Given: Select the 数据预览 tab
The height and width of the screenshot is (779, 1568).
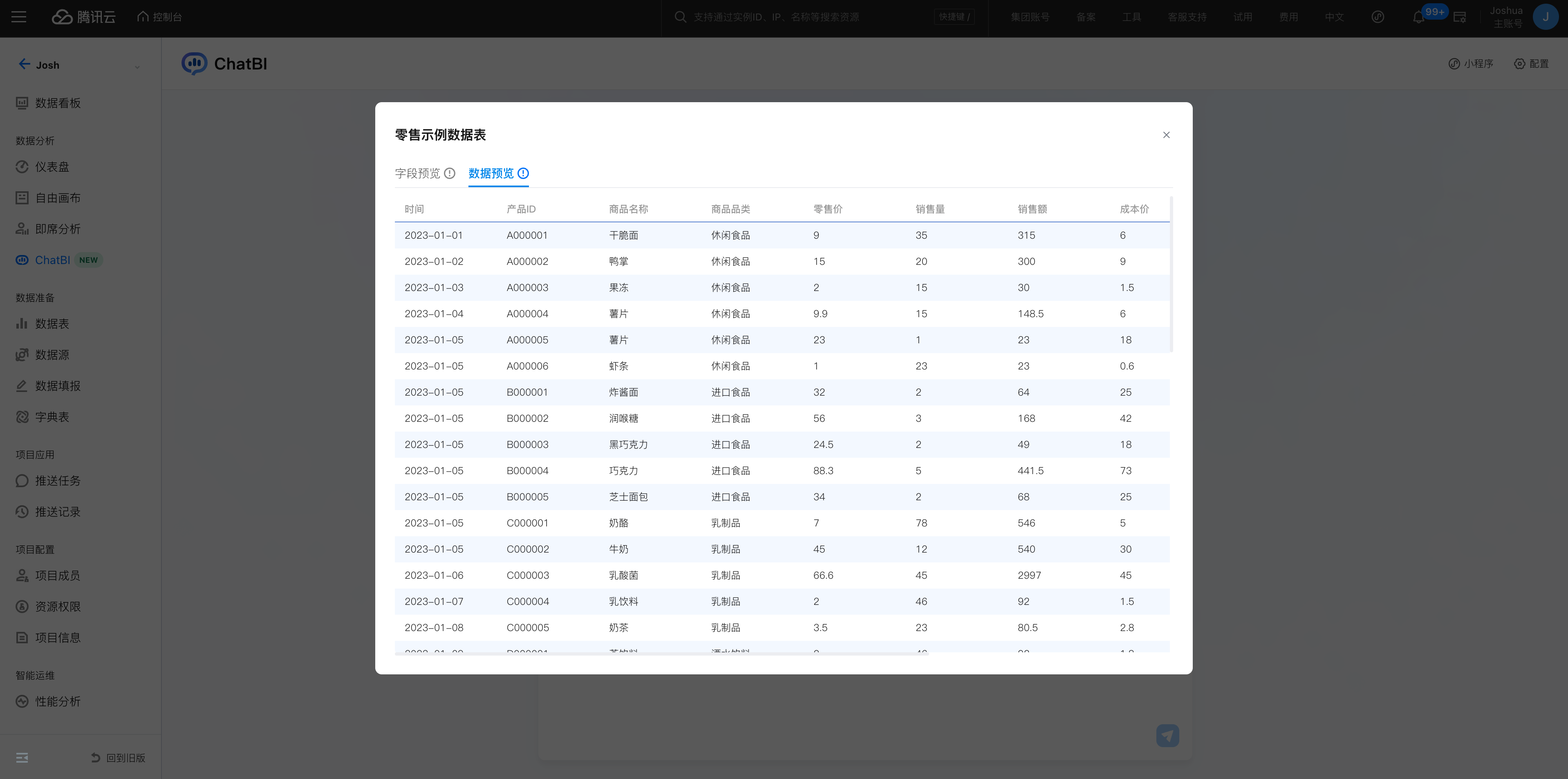Looking at the screenshot, I should (x=491, y=173).
